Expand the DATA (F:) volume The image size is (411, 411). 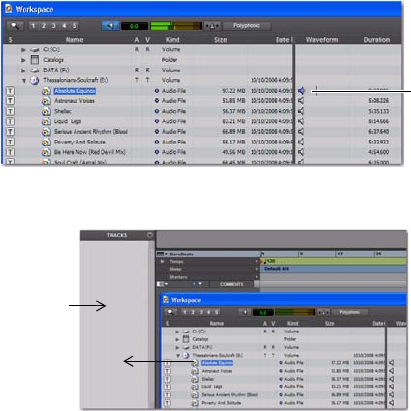tap(23, 70)
